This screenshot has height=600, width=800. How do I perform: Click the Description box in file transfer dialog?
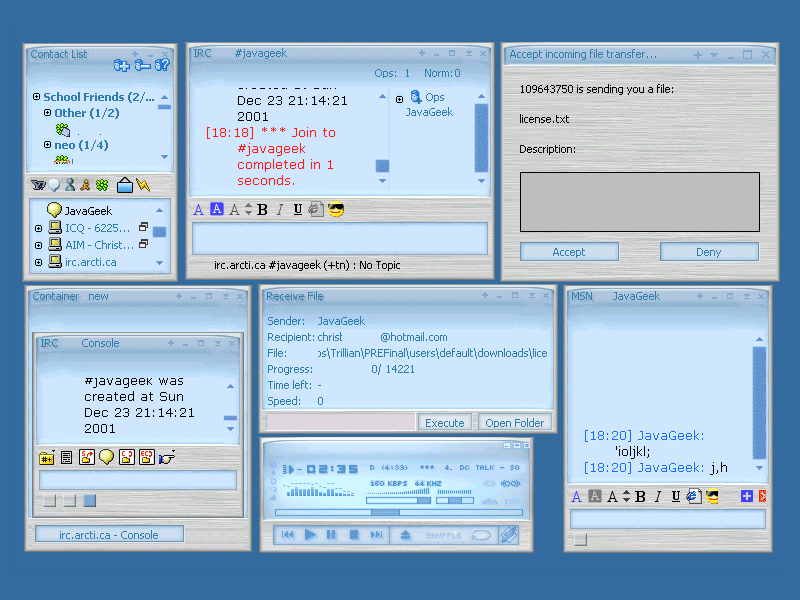tap(639, 202)
